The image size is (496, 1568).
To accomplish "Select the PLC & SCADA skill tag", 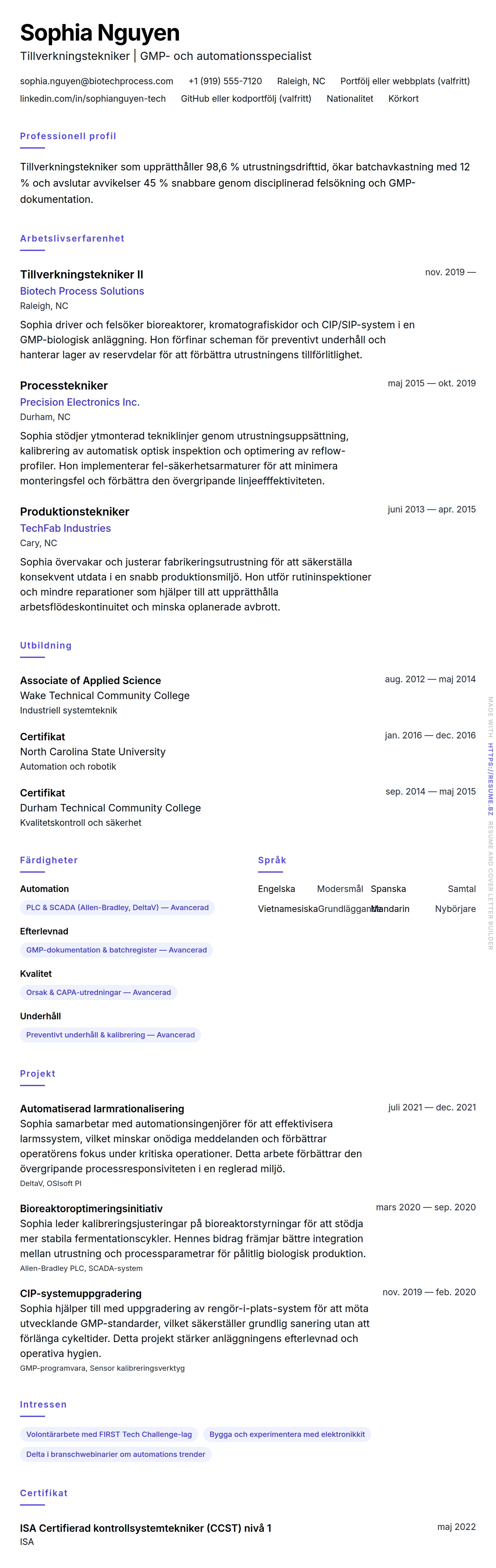I will 117,908.
